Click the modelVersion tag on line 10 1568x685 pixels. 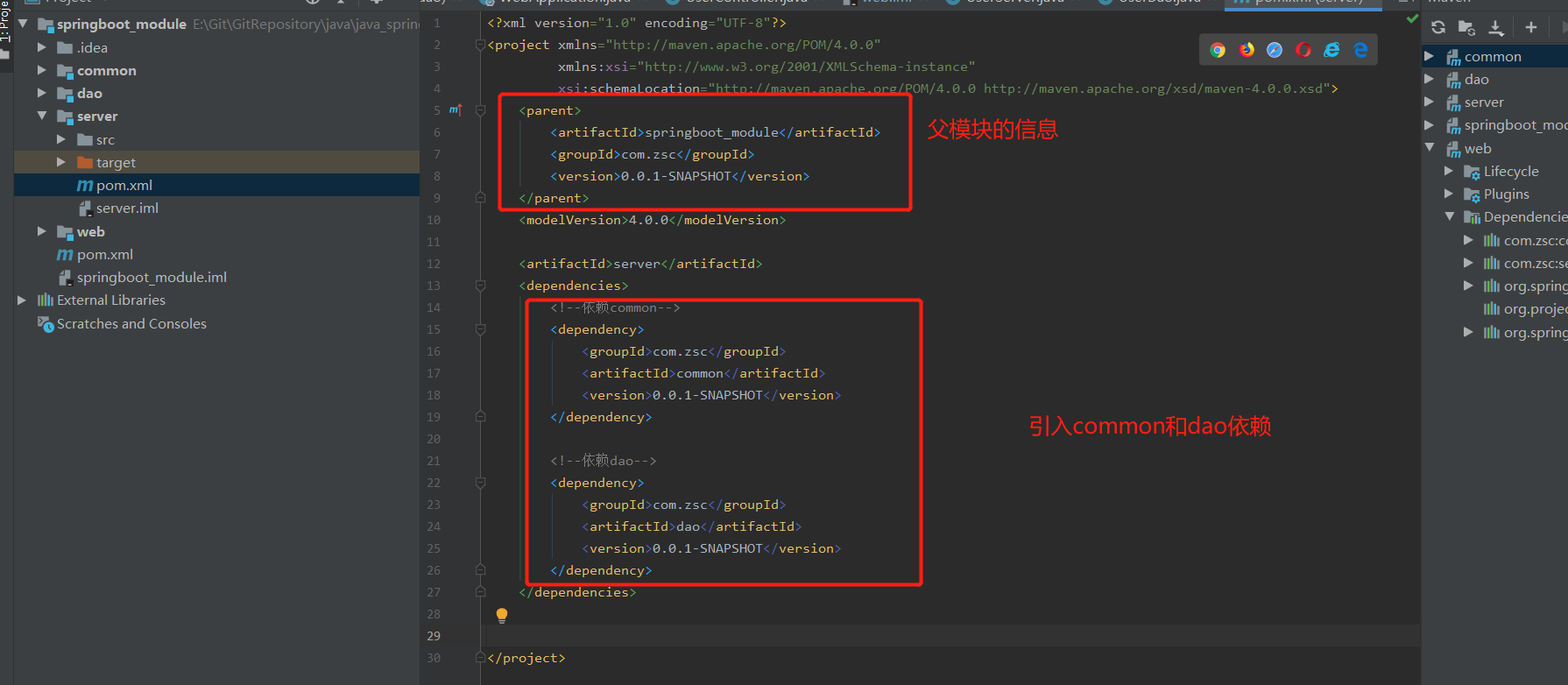[x=653, y=220]
